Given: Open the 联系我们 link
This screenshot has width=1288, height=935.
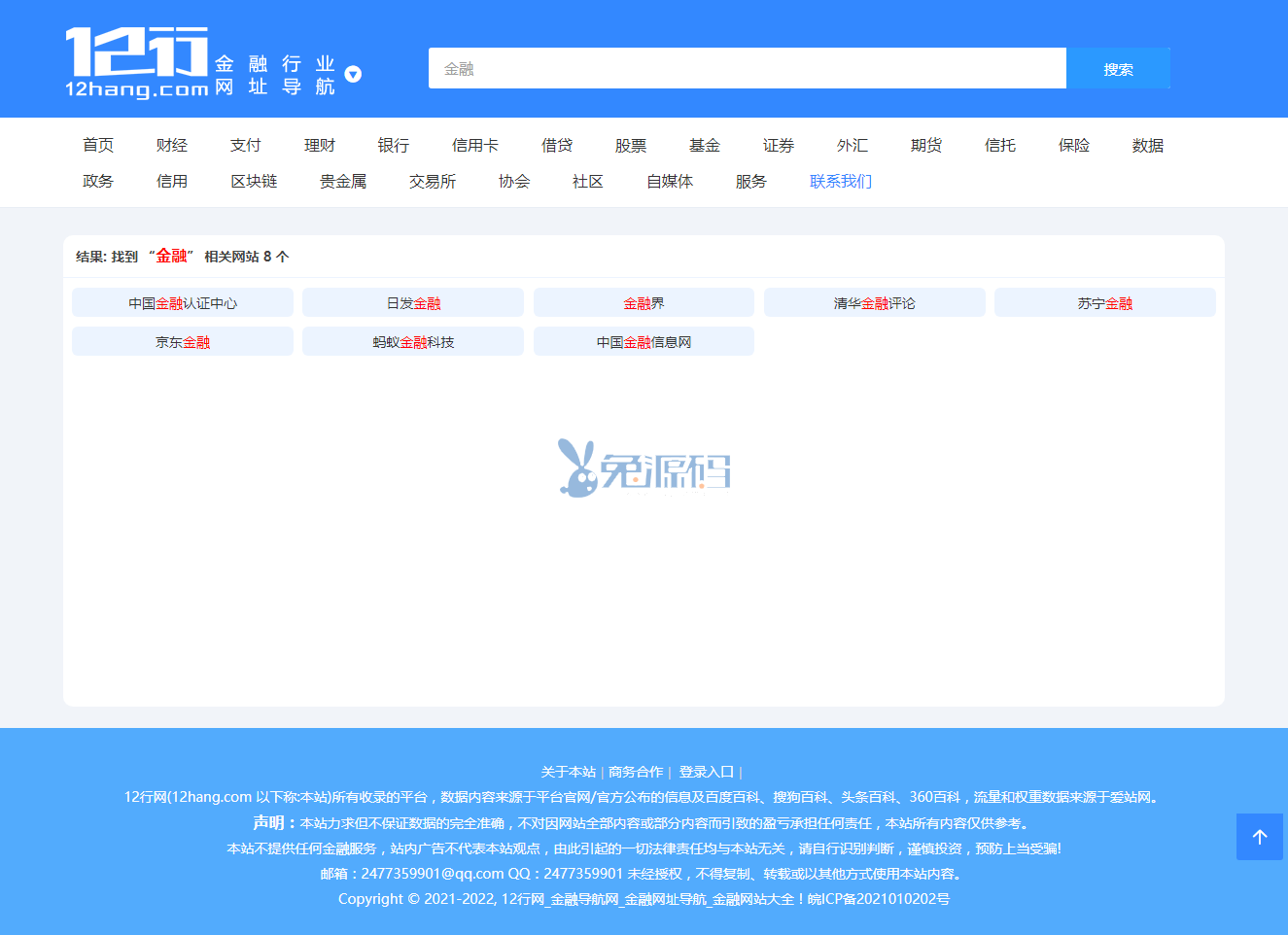Looking at the screenshot, I should (841, 181).
